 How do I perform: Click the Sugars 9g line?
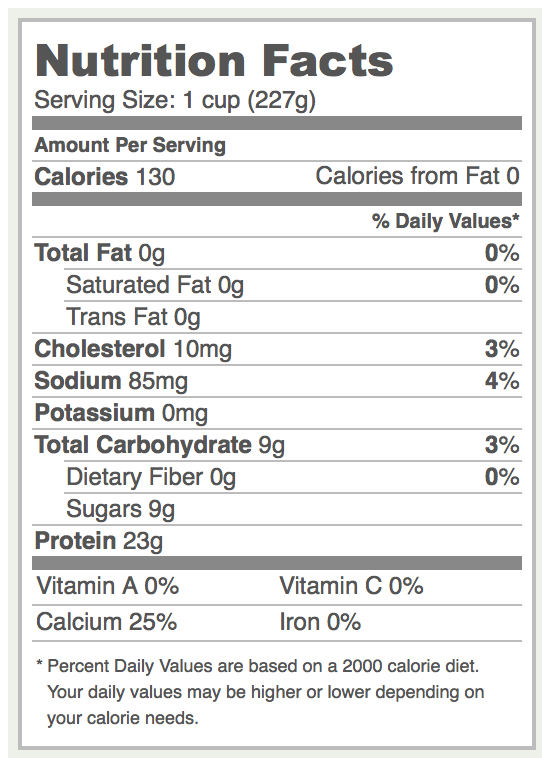(293, 509)
